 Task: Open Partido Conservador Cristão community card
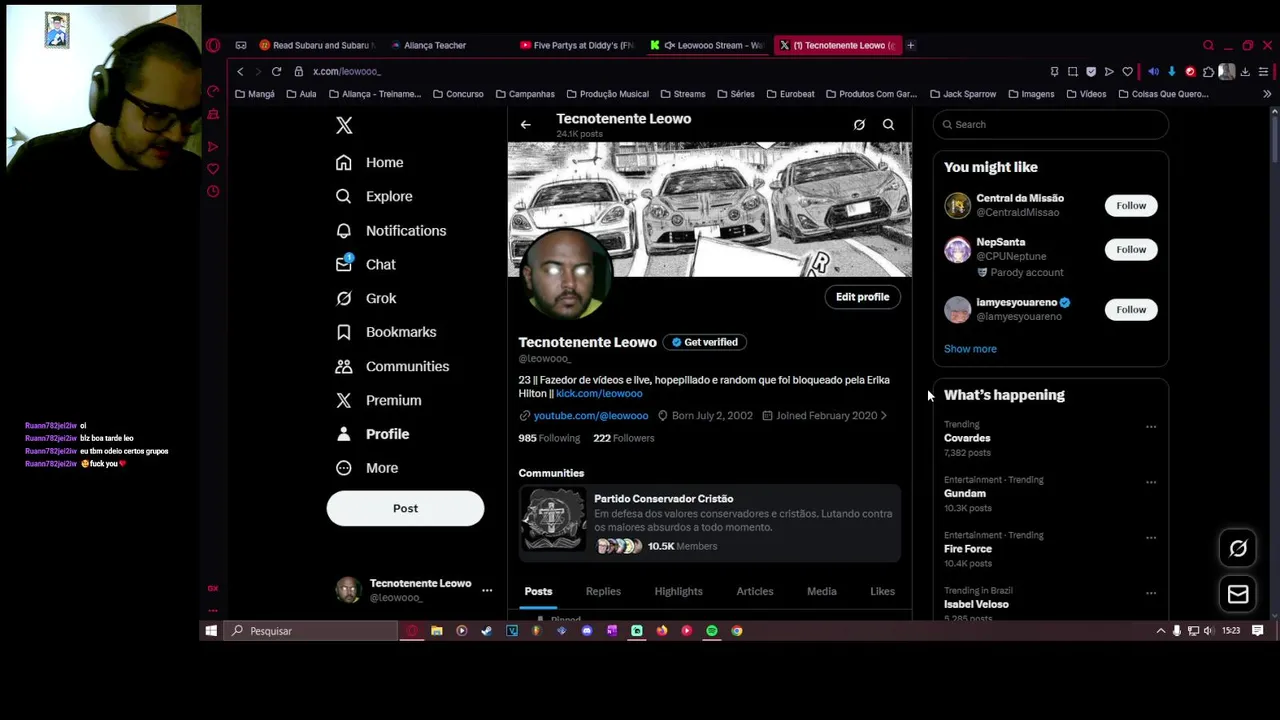coord(709,521)
